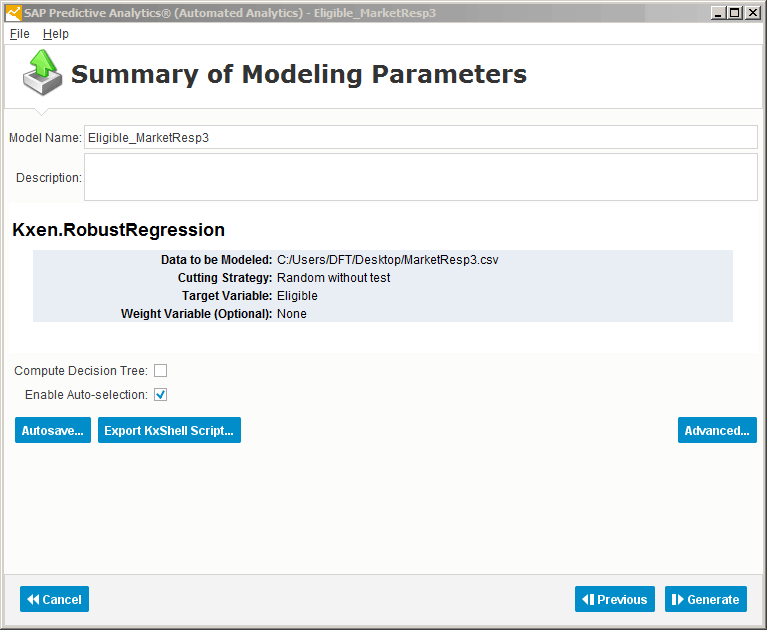Click the 'Target Variable:' label

[227, 296]
